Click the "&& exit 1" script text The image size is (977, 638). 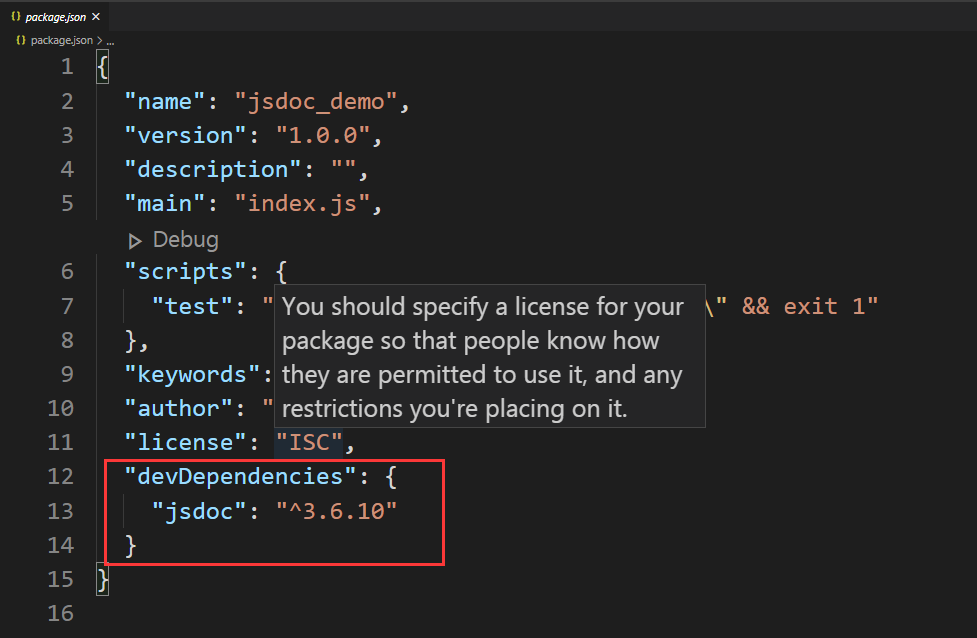[803, 306]
